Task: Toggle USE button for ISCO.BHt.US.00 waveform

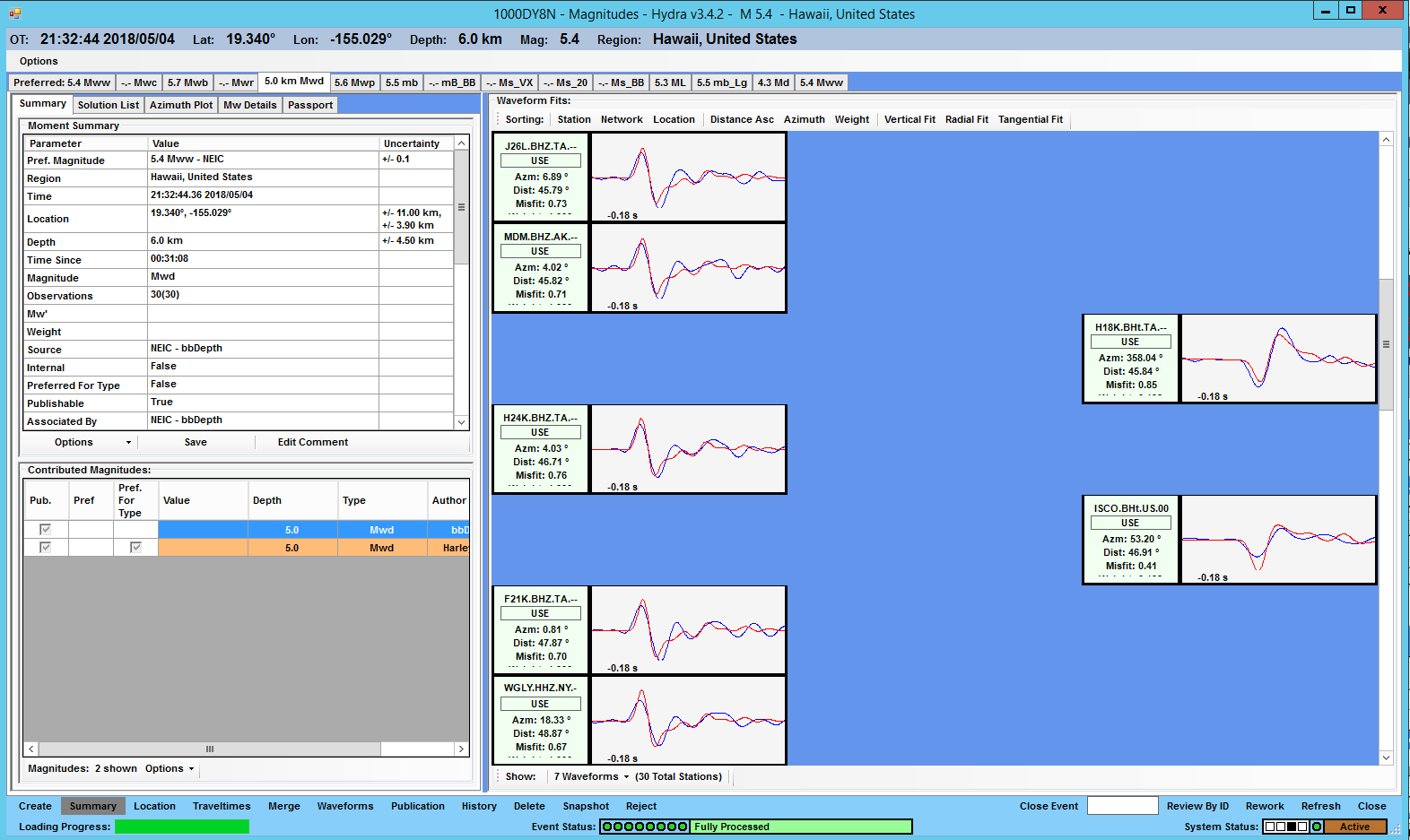Action: pos(1130,523)
